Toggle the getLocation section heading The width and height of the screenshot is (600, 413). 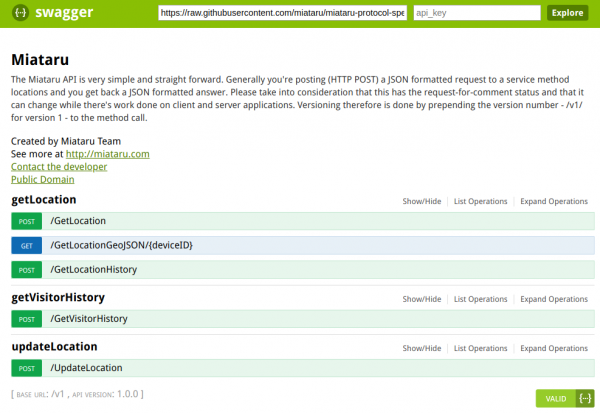pyautogui.click(x=44, y=199)
